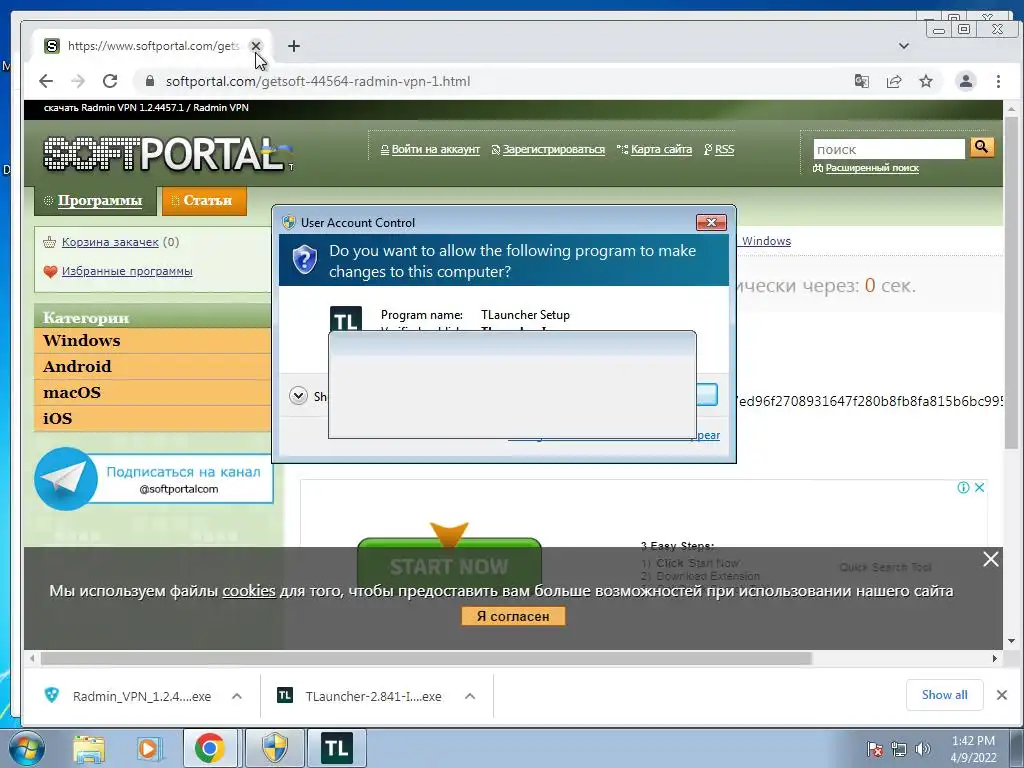Close the ad with the blue X

coord(980,487)
